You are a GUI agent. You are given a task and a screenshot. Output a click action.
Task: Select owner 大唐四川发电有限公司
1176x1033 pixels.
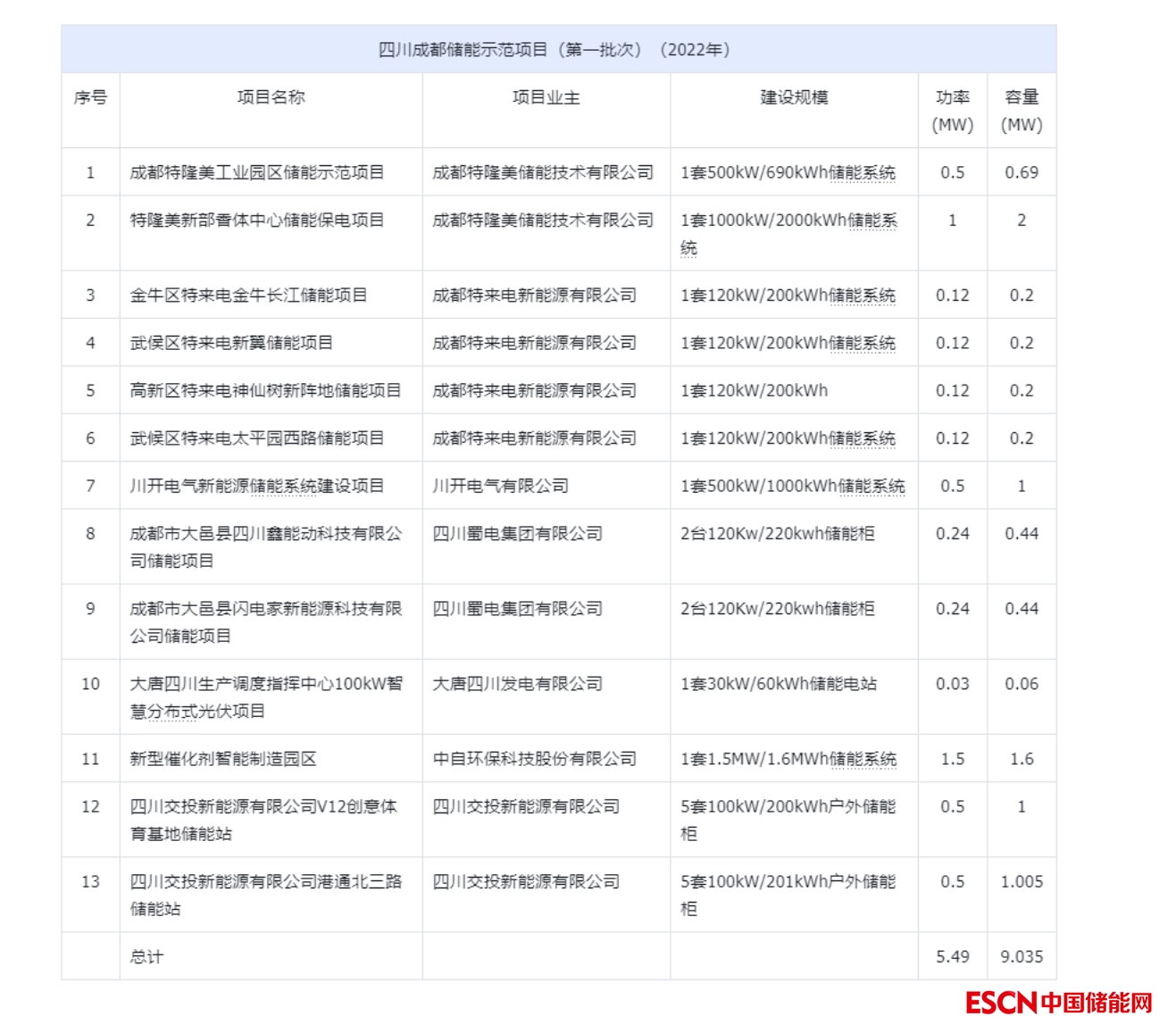click(x=517, y=684)
